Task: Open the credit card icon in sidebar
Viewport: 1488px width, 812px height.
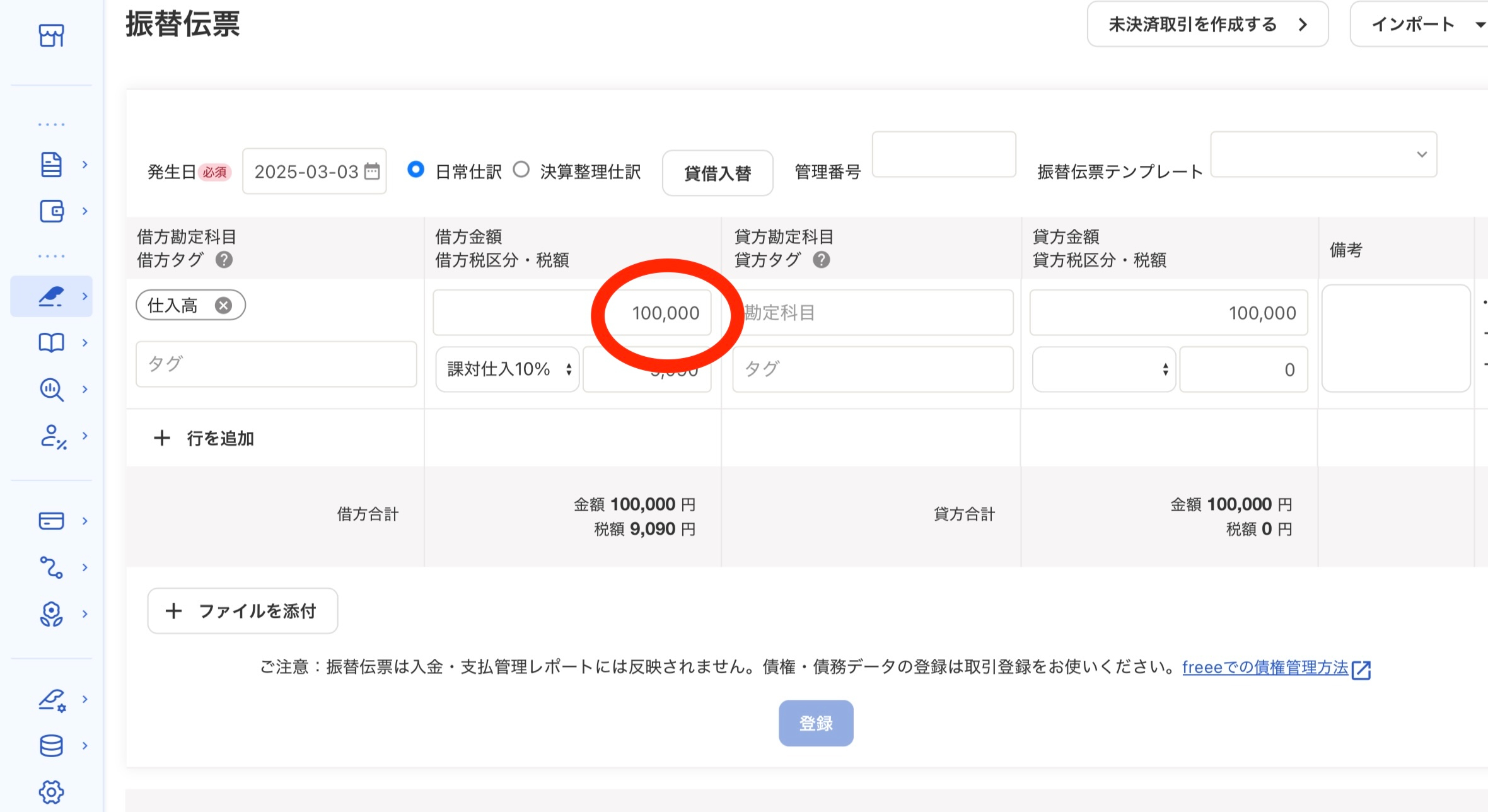Action: click(x=51, y=521)
